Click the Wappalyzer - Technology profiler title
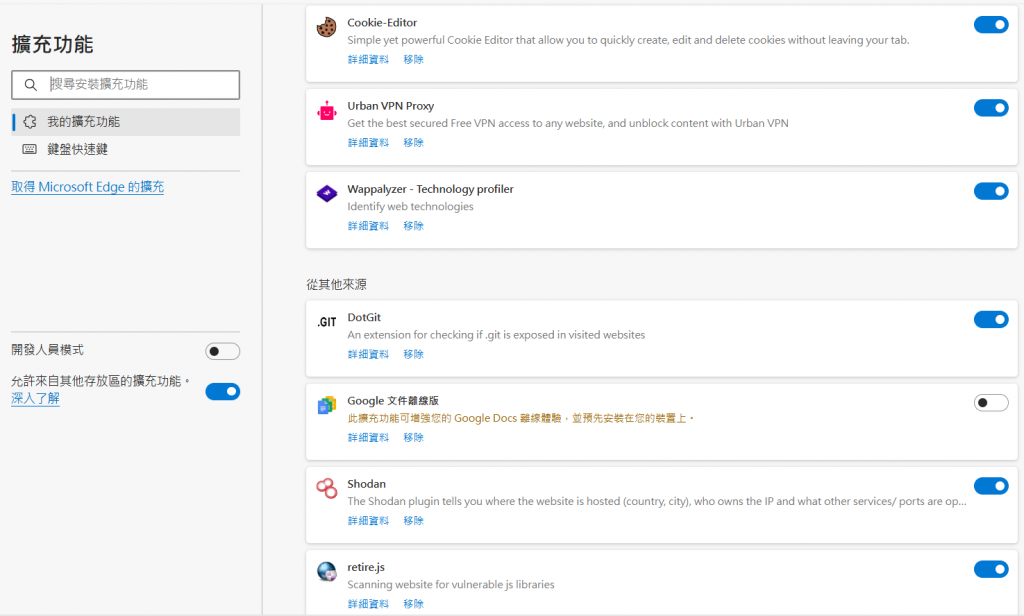 click(x=430, y=189)
